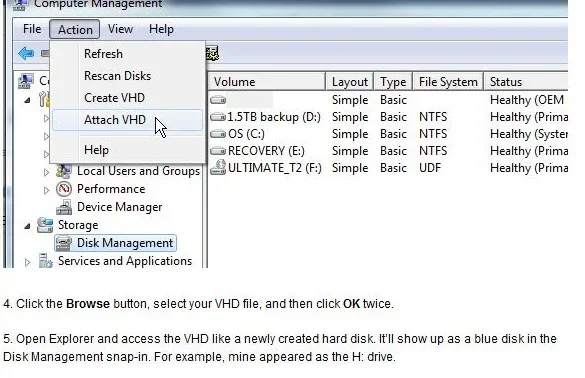Select the 1.5TB backup (D:) volume row
This screenshot has height=378, width=585.
pyautogui.click(x=388, y=117)
